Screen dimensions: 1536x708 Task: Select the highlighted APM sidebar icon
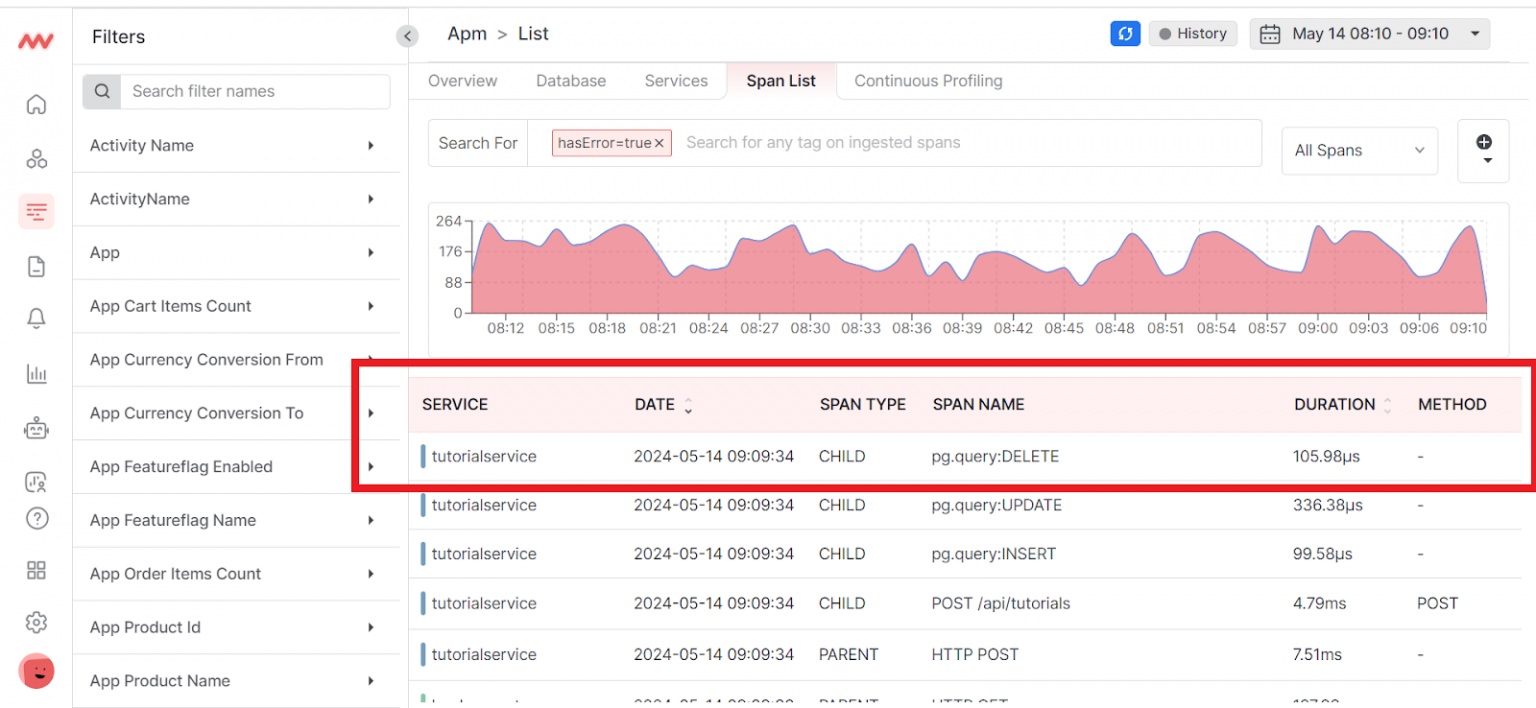click(36, 211)
